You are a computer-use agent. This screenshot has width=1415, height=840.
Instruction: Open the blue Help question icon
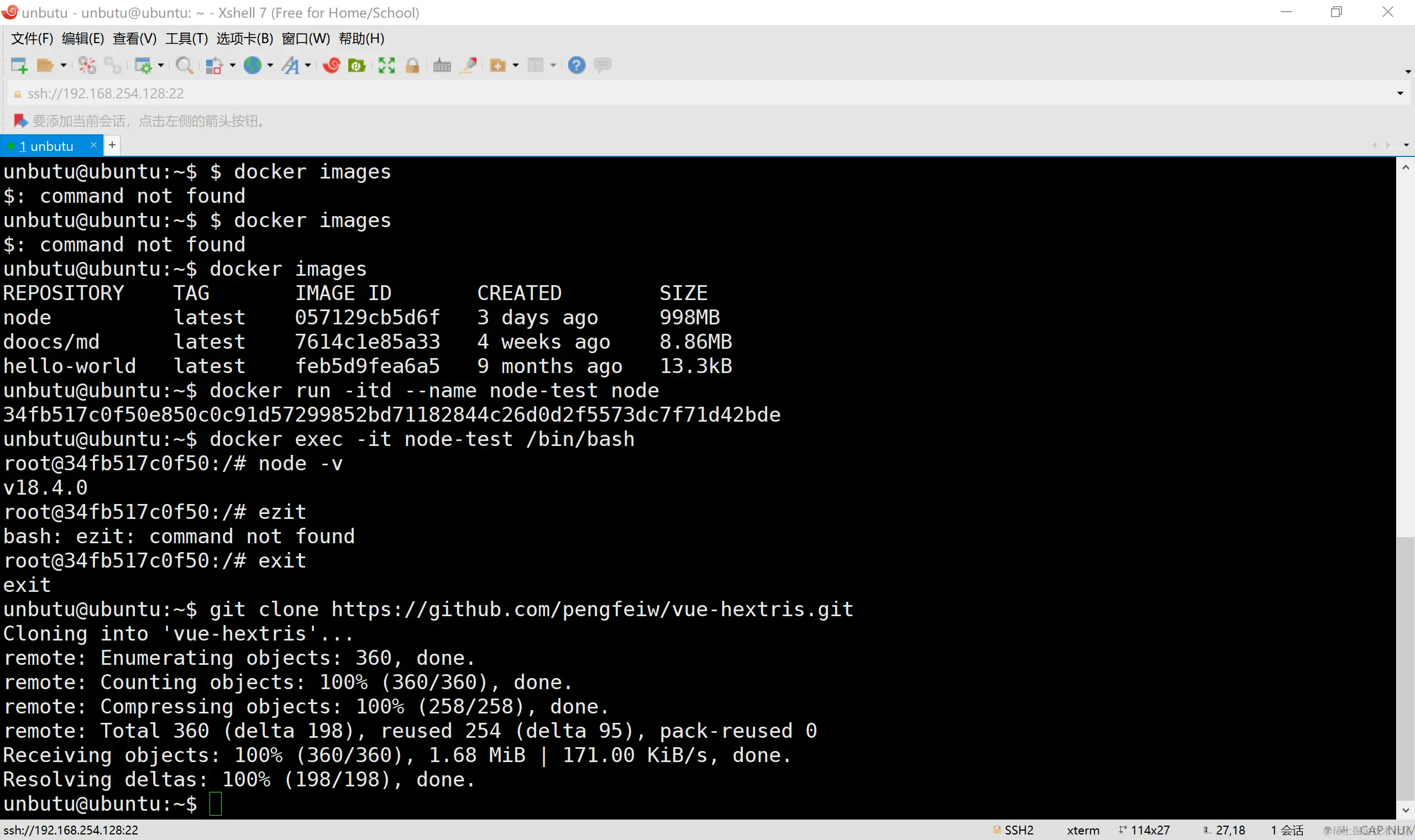[576, 66]
